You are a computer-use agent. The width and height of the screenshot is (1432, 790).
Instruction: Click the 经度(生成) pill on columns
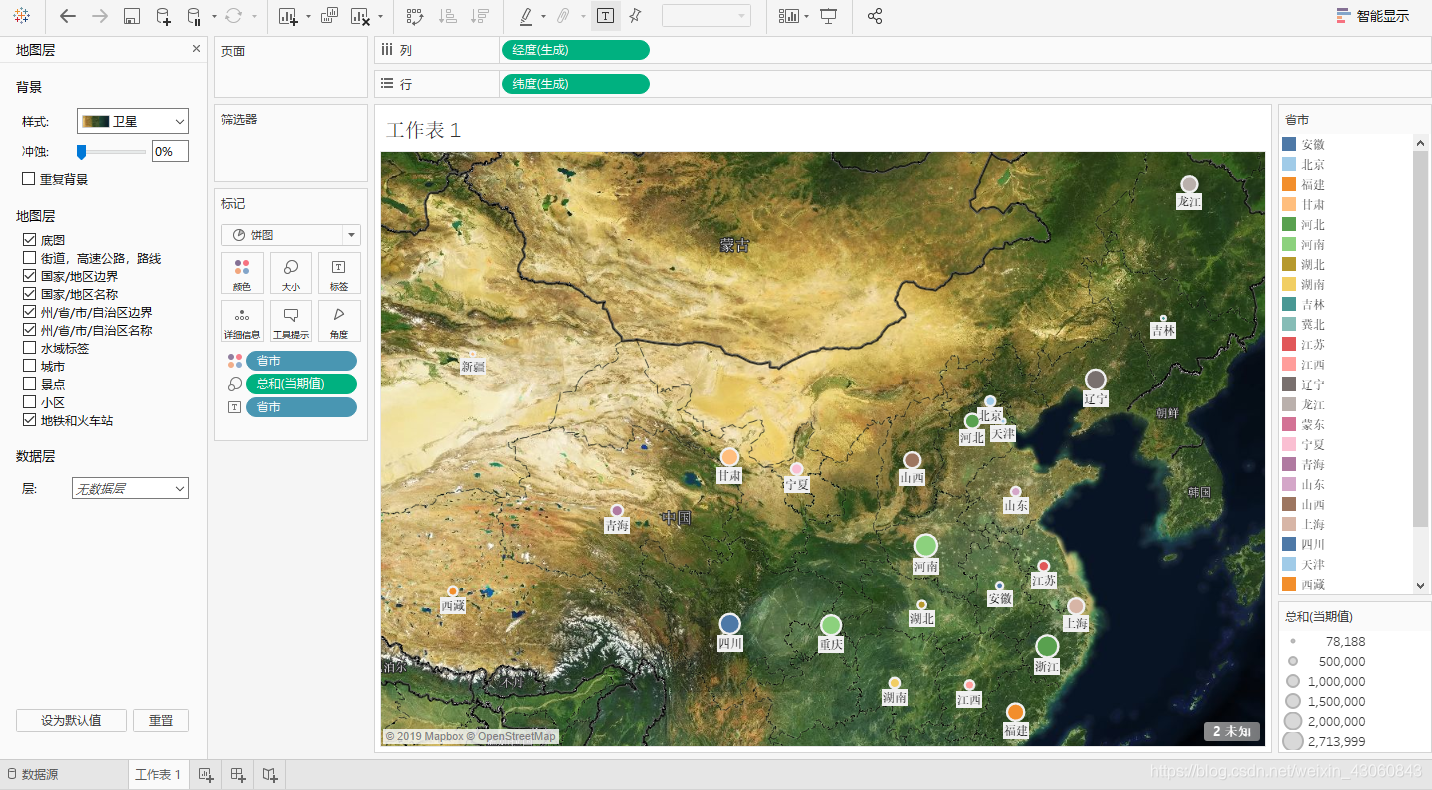tap(575, 50)
